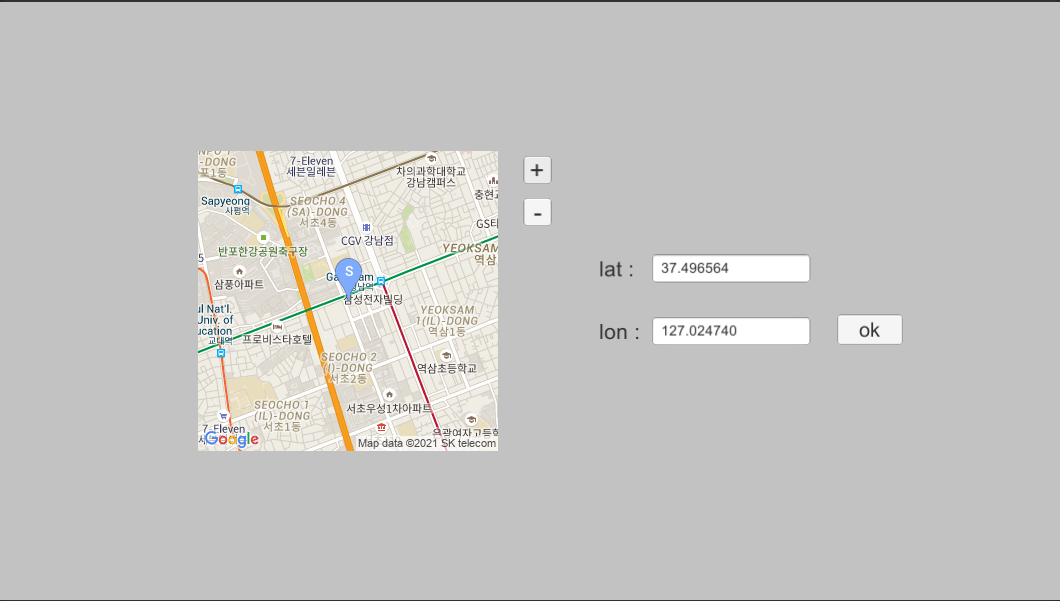The width and height of the screenshot is (1060, 601).
Task: Click the SEOCHO 1(IL)-DONG district label
Action: [282, 416]
